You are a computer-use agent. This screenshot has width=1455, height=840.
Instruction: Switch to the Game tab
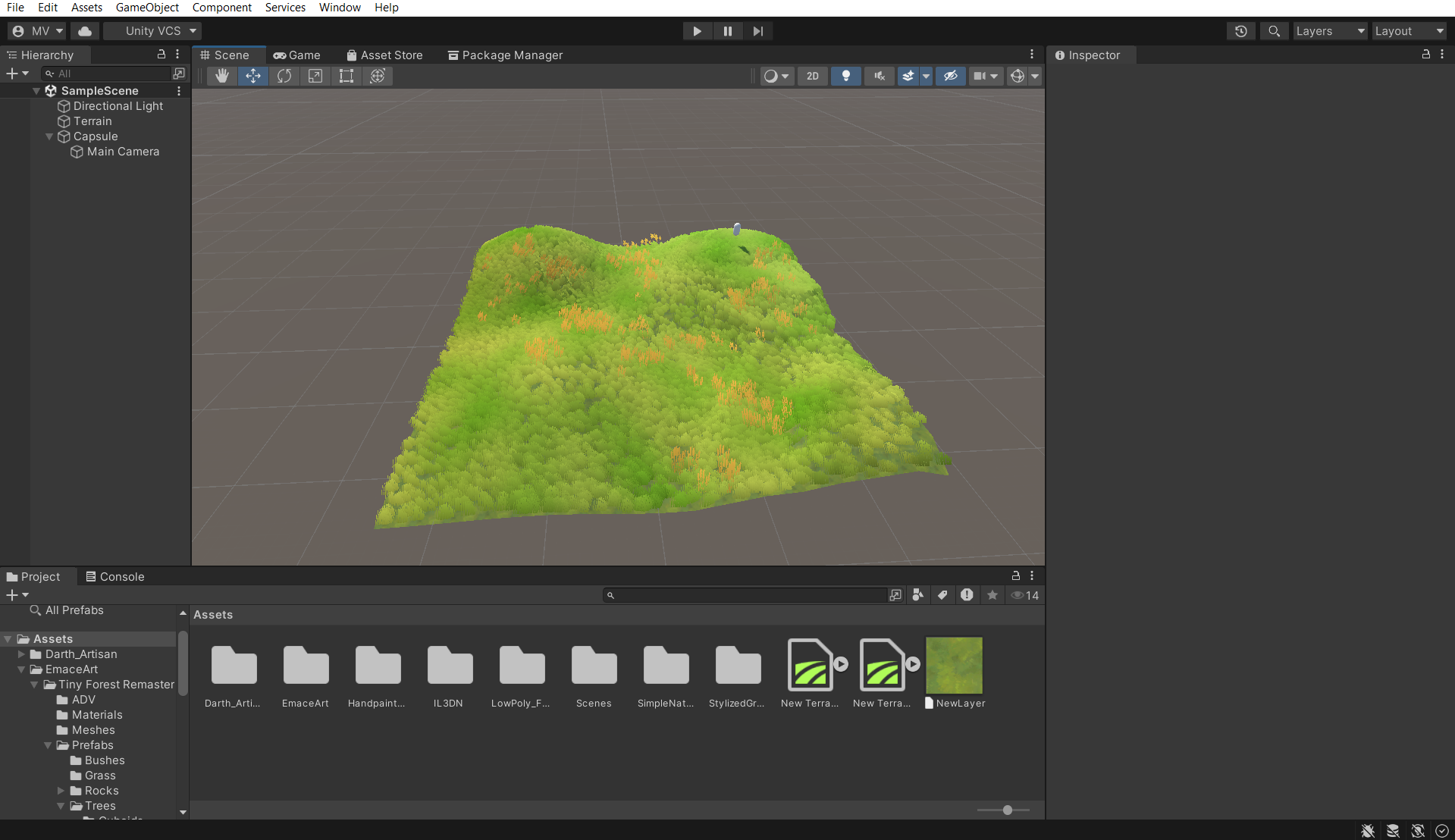click(297, 55)
